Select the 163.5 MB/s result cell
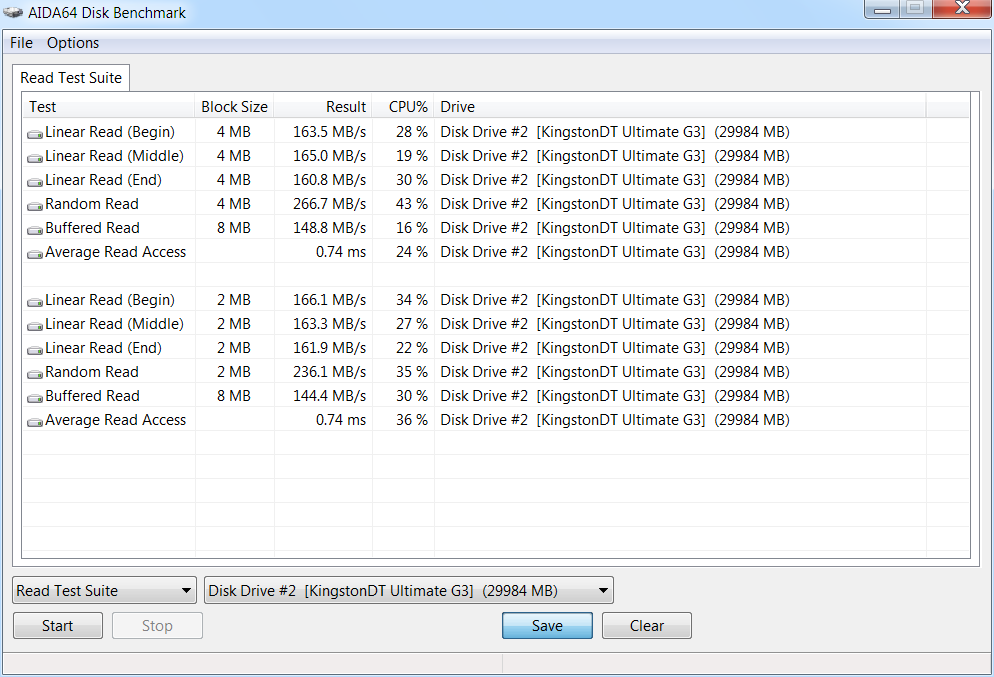 329,132
